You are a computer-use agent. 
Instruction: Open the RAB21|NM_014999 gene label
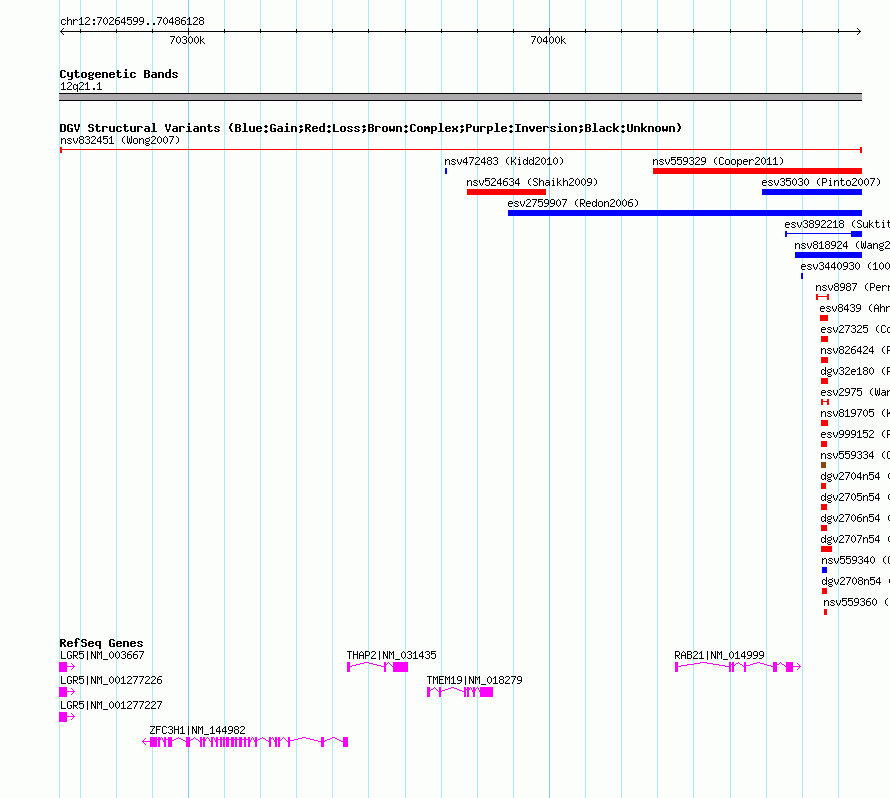pyautogui.click(x=719, y=655)
